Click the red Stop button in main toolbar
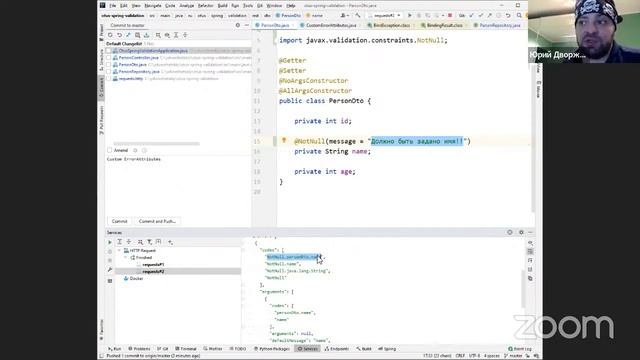The image size is (640, 360). tap(450, 16)
